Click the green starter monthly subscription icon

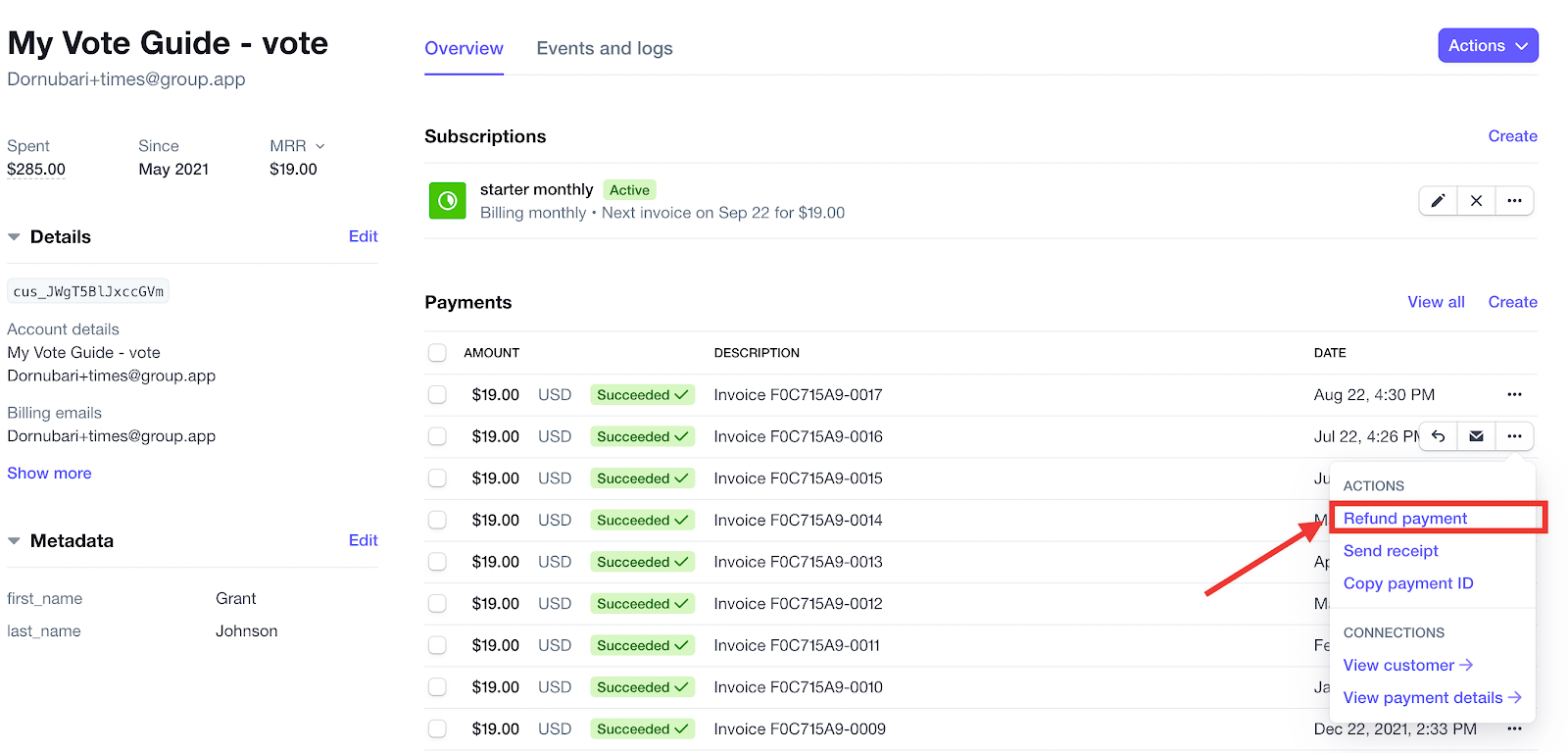pyautogui.click(x=448, y=201)
